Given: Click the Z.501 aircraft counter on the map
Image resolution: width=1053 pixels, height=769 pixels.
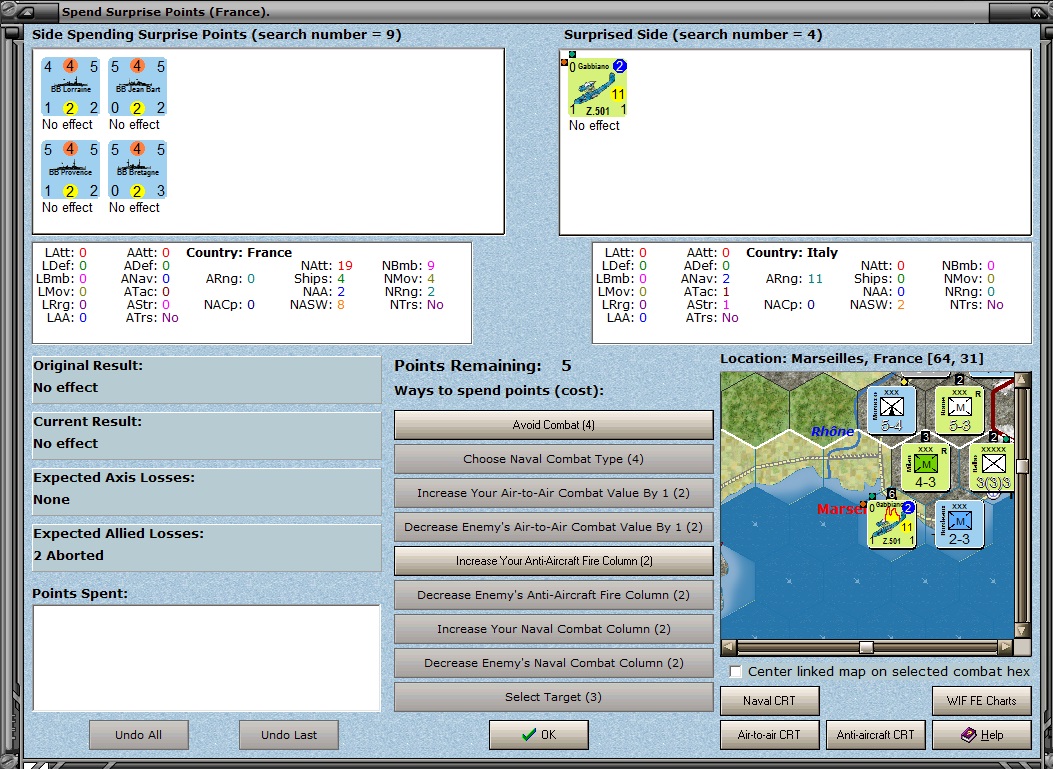Looking at the screenshot, I should [x=891, y=524].
